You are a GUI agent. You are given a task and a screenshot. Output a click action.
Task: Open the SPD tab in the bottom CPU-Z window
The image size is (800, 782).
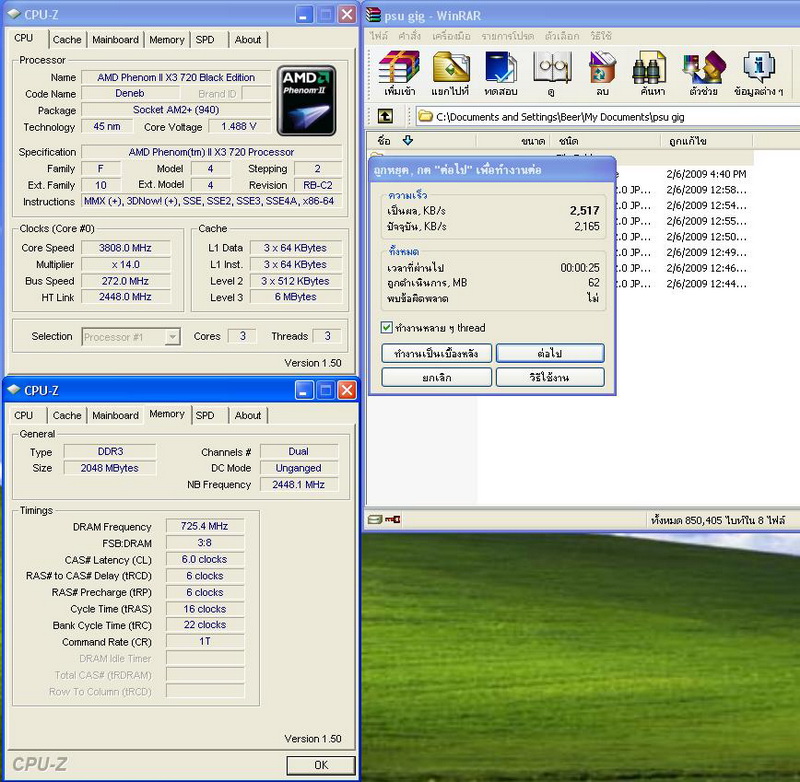point(205,415)
